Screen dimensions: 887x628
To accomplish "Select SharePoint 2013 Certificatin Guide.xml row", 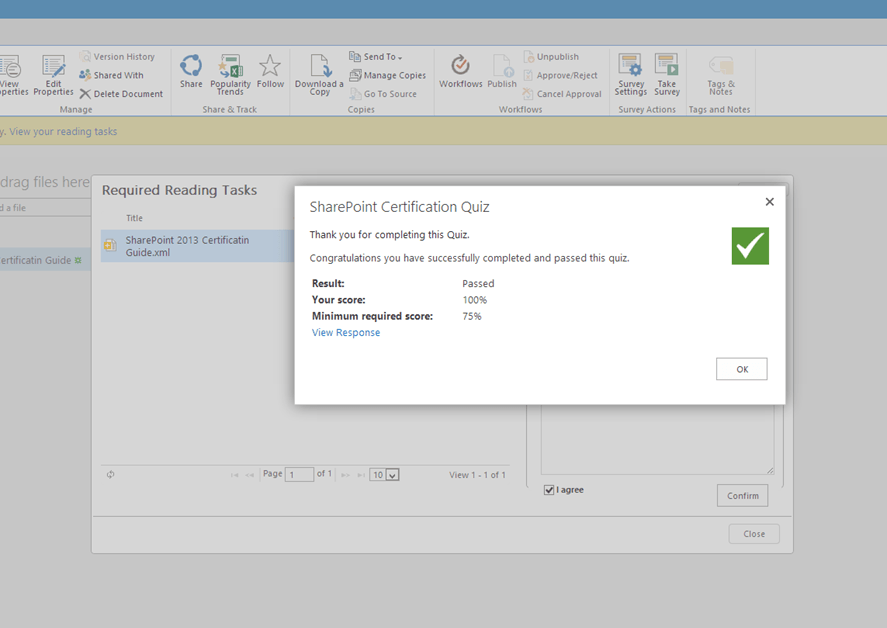I will click(198, 246).
